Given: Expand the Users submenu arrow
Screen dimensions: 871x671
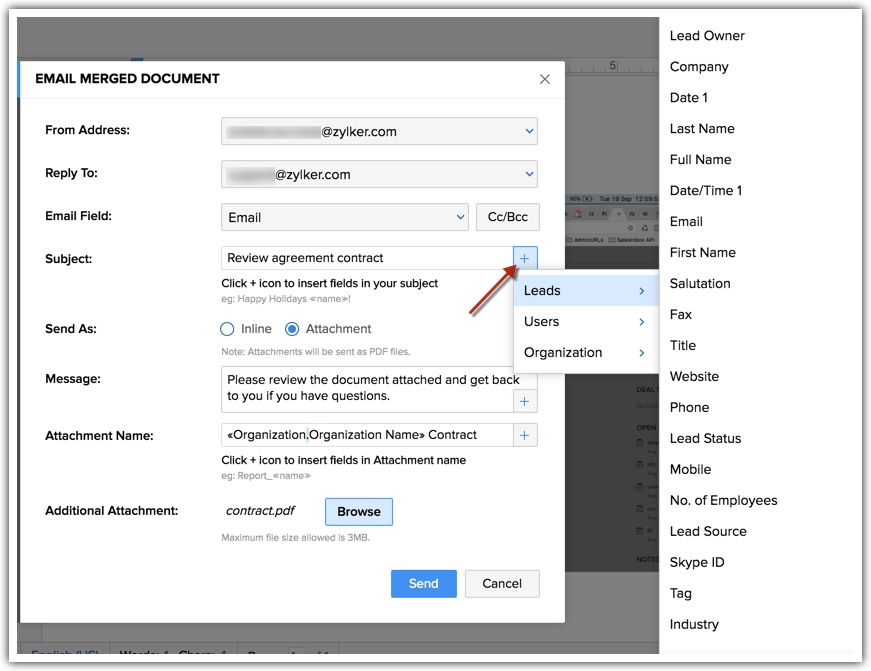Looking at the screenshot, I should click(642, 322).
